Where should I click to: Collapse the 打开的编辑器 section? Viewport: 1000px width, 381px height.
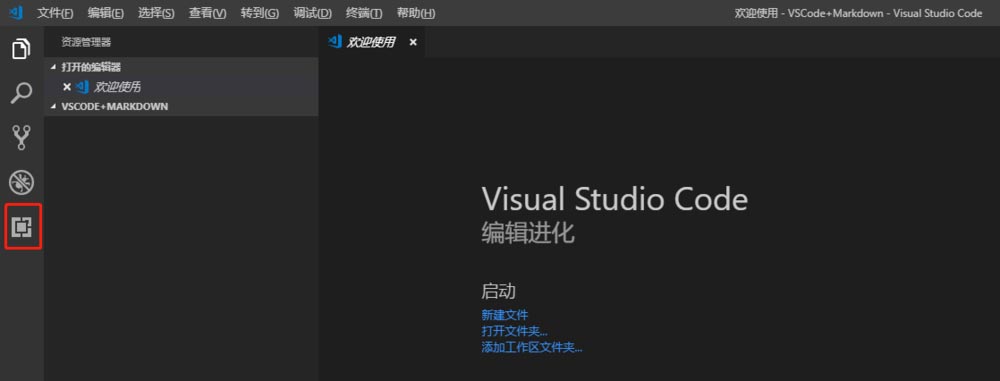pos(53,67)
